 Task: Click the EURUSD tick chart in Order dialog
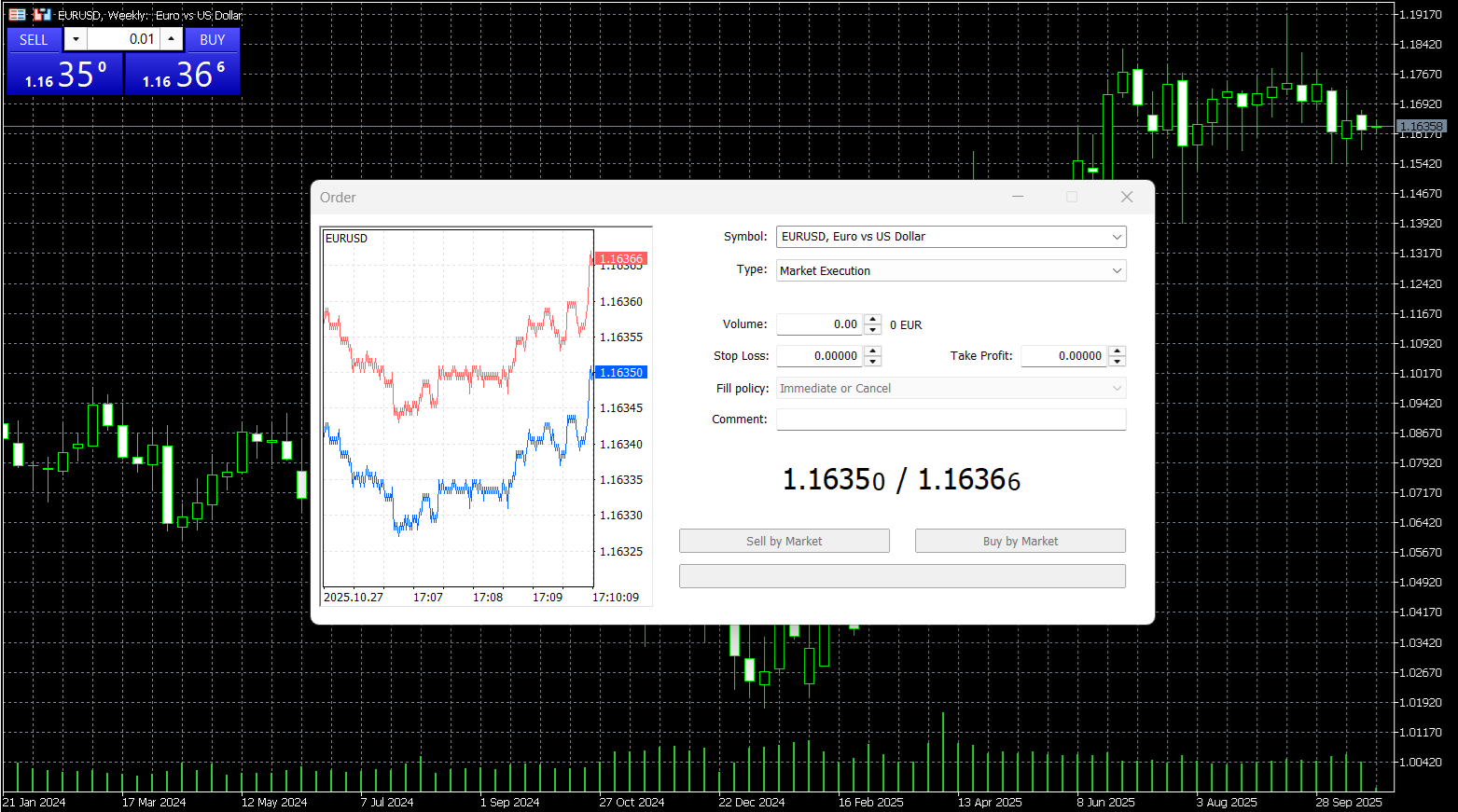(x=458, y=407)
